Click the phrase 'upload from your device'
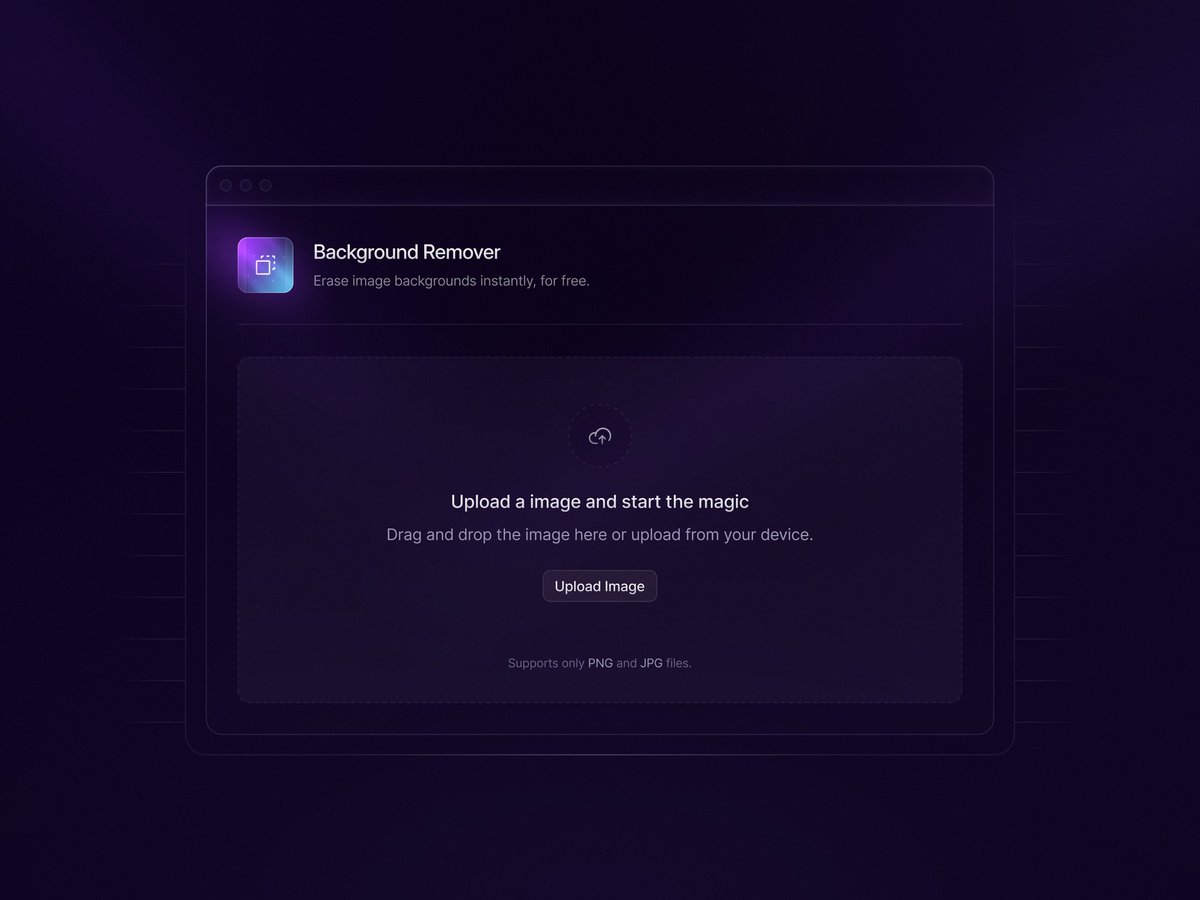Viewport: 1200px width, 900px height. coord(722,535)
